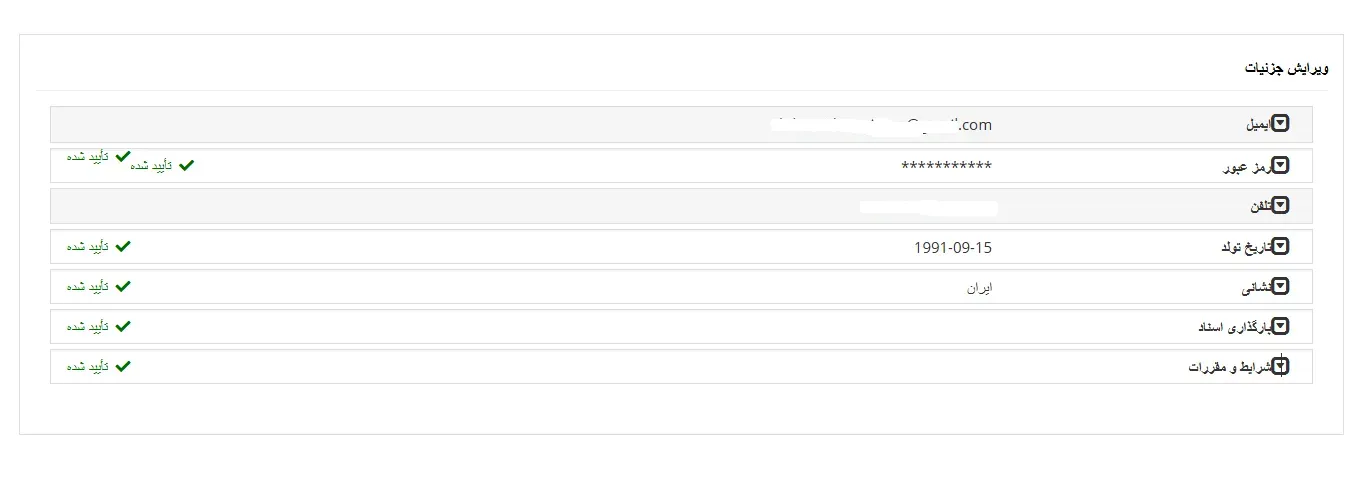1358x493 pixels.
Task: Expand the تاریخ تولد section arrow
Action: coord(1279,246)
